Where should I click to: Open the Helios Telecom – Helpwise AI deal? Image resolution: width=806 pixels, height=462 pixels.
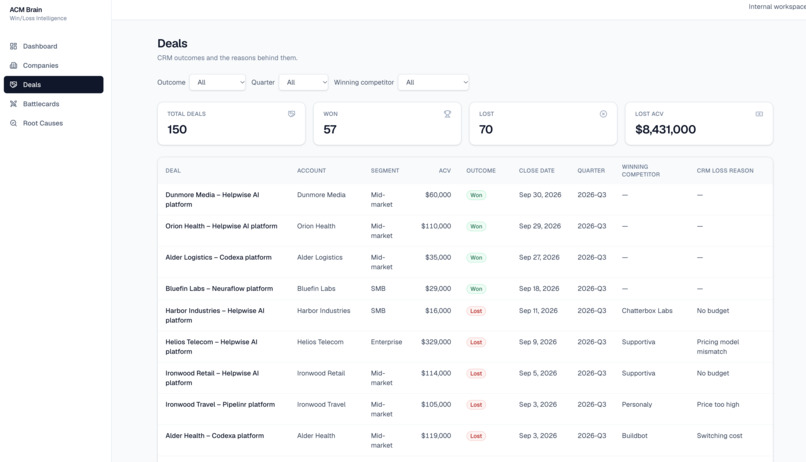[x=211, y=347]
